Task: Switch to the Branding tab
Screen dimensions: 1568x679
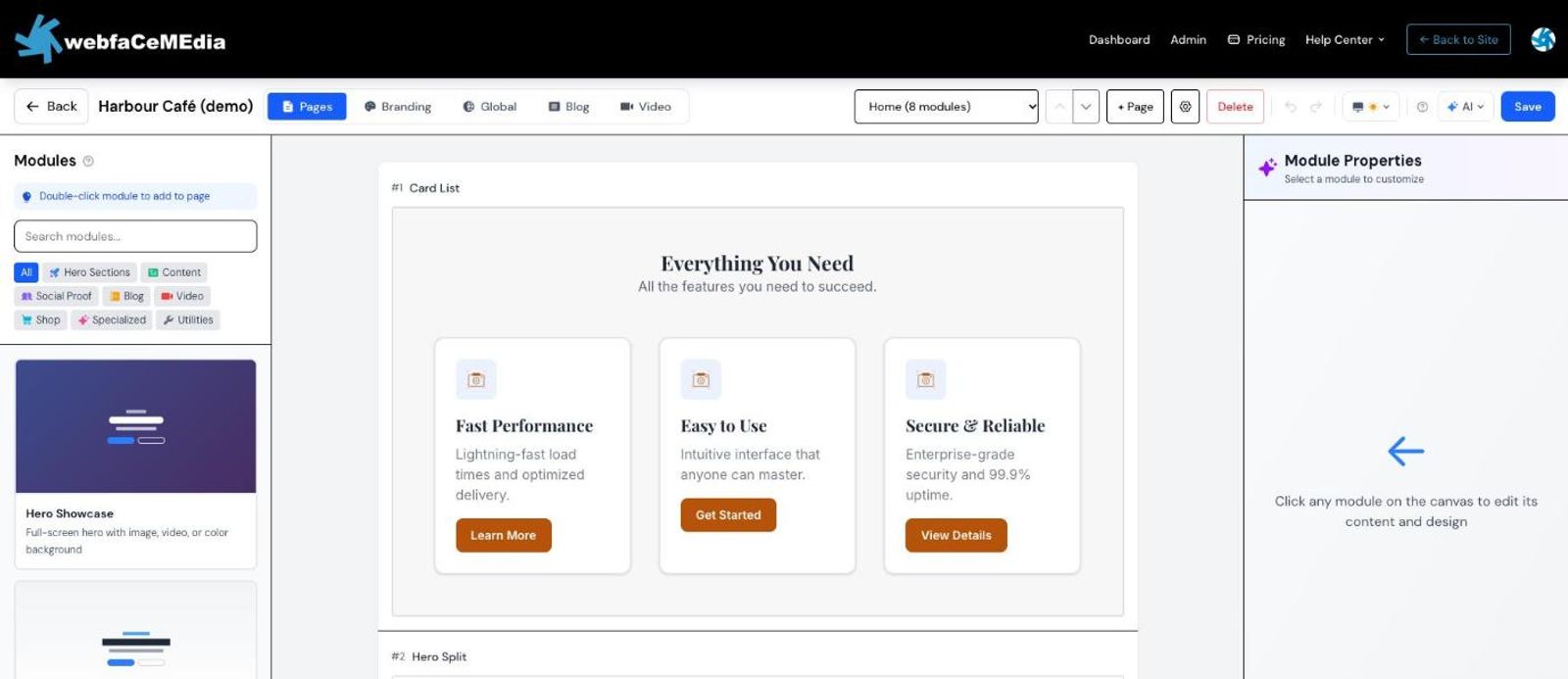Action: [398, 106]
